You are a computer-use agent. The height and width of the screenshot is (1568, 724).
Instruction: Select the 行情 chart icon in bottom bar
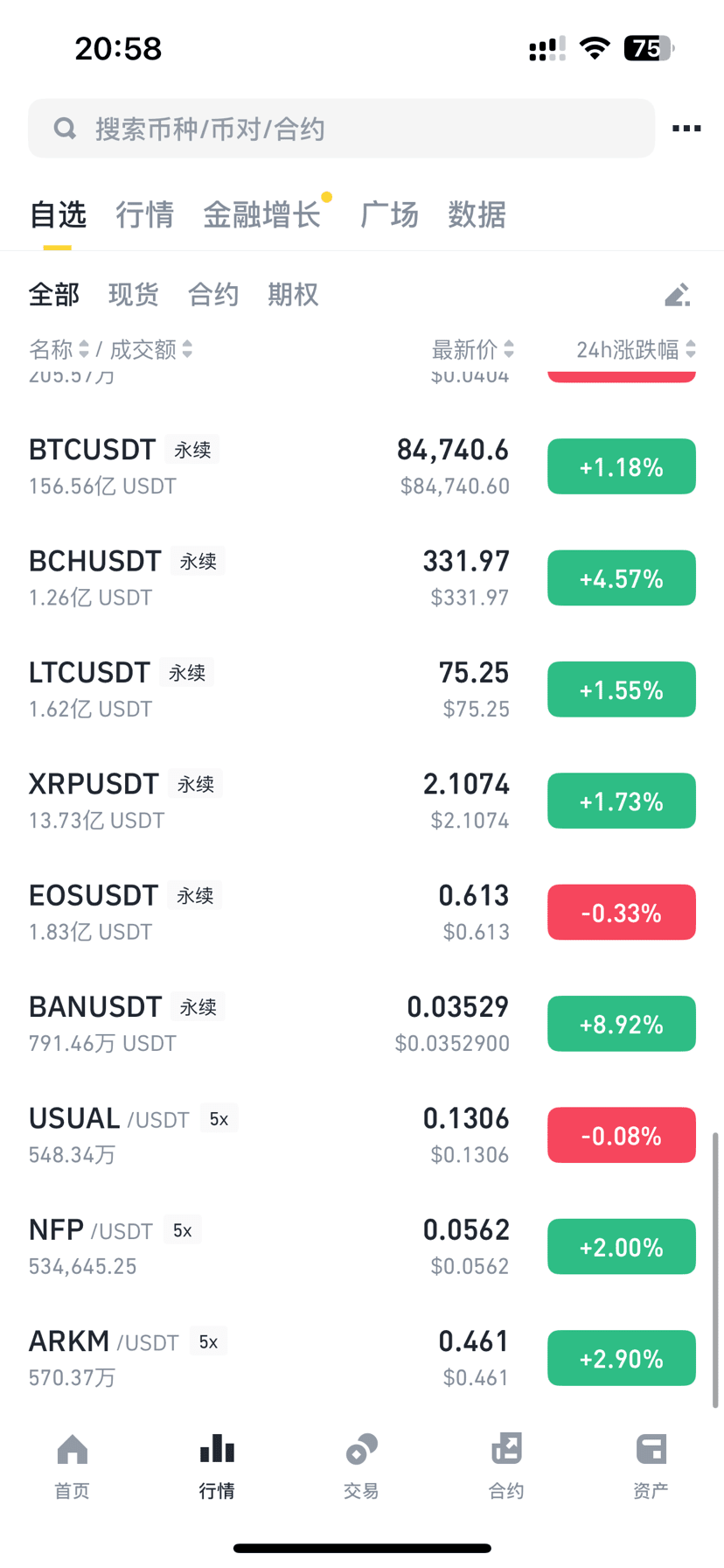click(x=217, y=1450)
